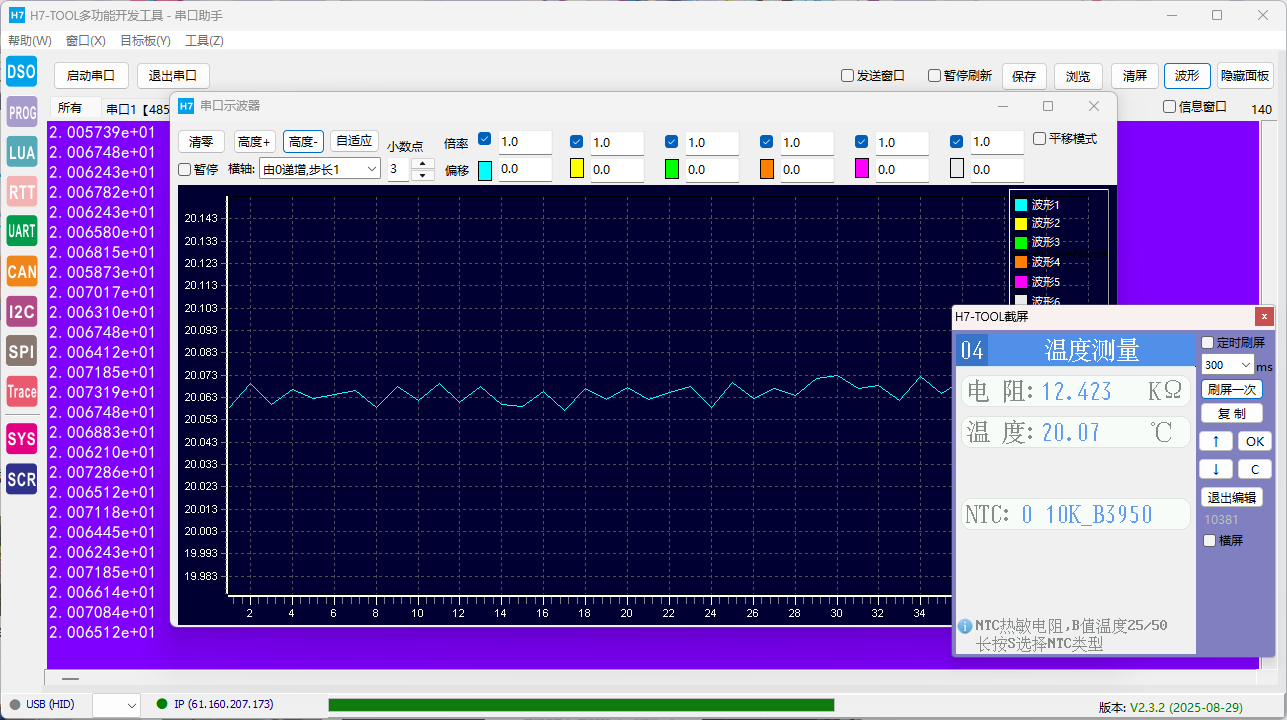Select the PROG programmer sidebar icon
Screen dimensions: 1287x720
pyautogui.click(x=22, y=112)
